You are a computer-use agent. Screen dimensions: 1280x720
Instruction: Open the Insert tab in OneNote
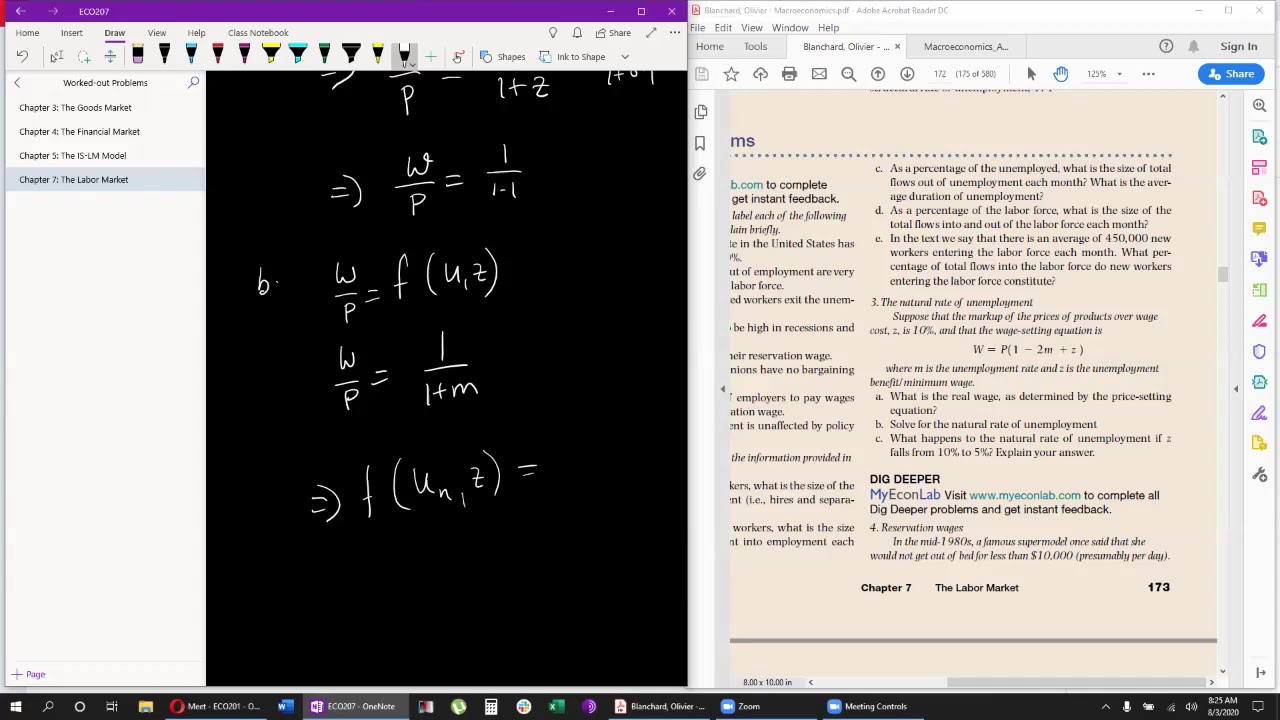pos(71,33)
